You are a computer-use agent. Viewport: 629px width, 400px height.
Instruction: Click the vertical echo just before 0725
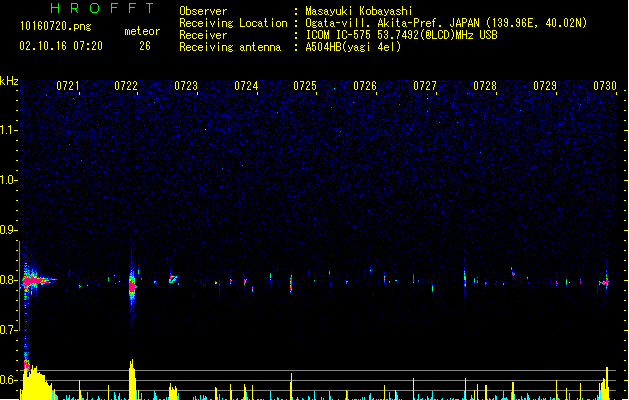291,283
